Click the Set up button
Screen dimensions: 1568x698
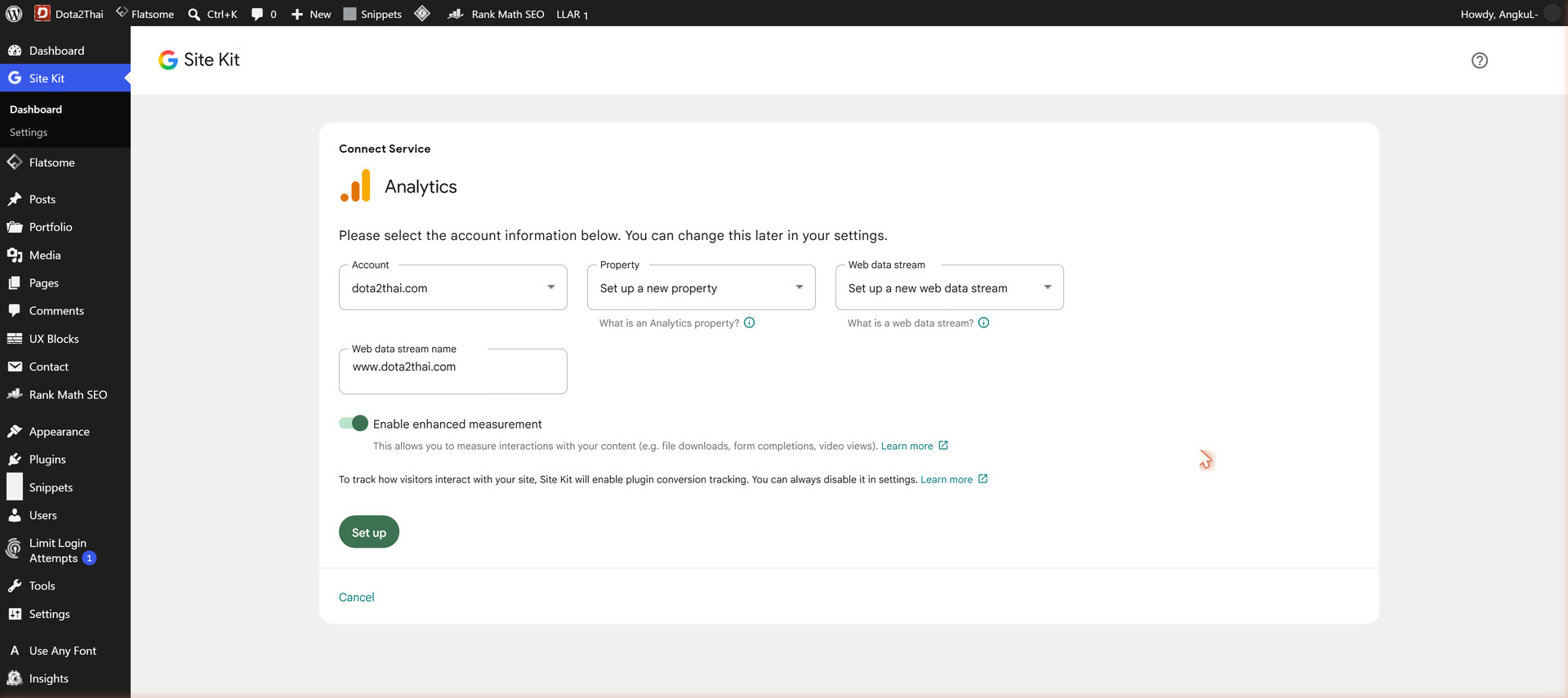click(369, 531)
